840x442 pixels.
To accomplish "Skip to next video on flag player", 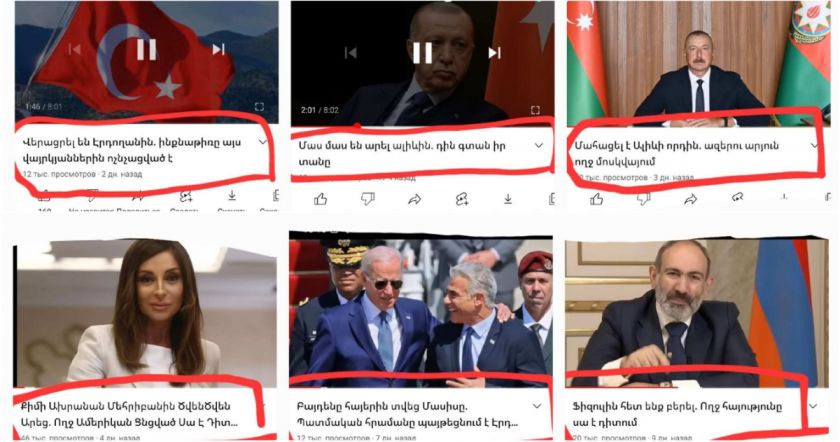I will pyautogui.click(x=218, y=49).
